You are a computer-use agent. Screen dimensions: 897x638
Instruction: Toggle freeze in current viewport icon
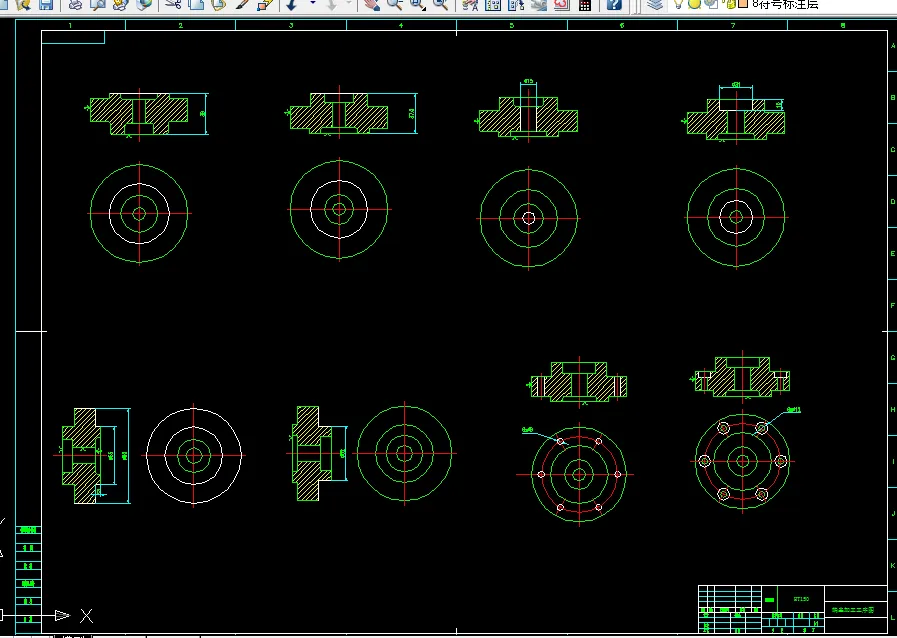coord(711,4)
